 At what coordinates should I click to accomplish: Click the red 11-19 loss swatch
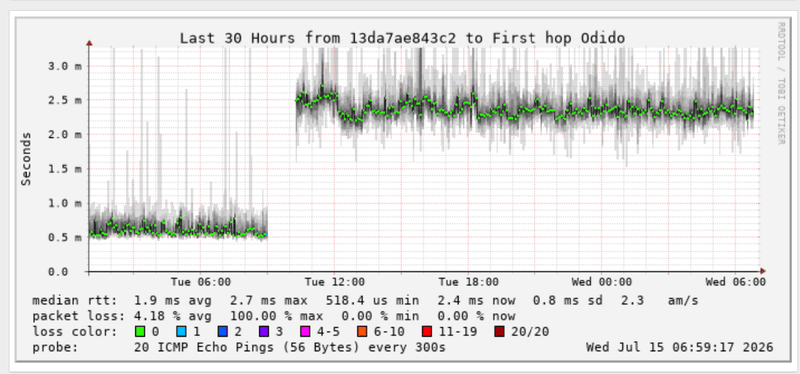pos(427,332)
